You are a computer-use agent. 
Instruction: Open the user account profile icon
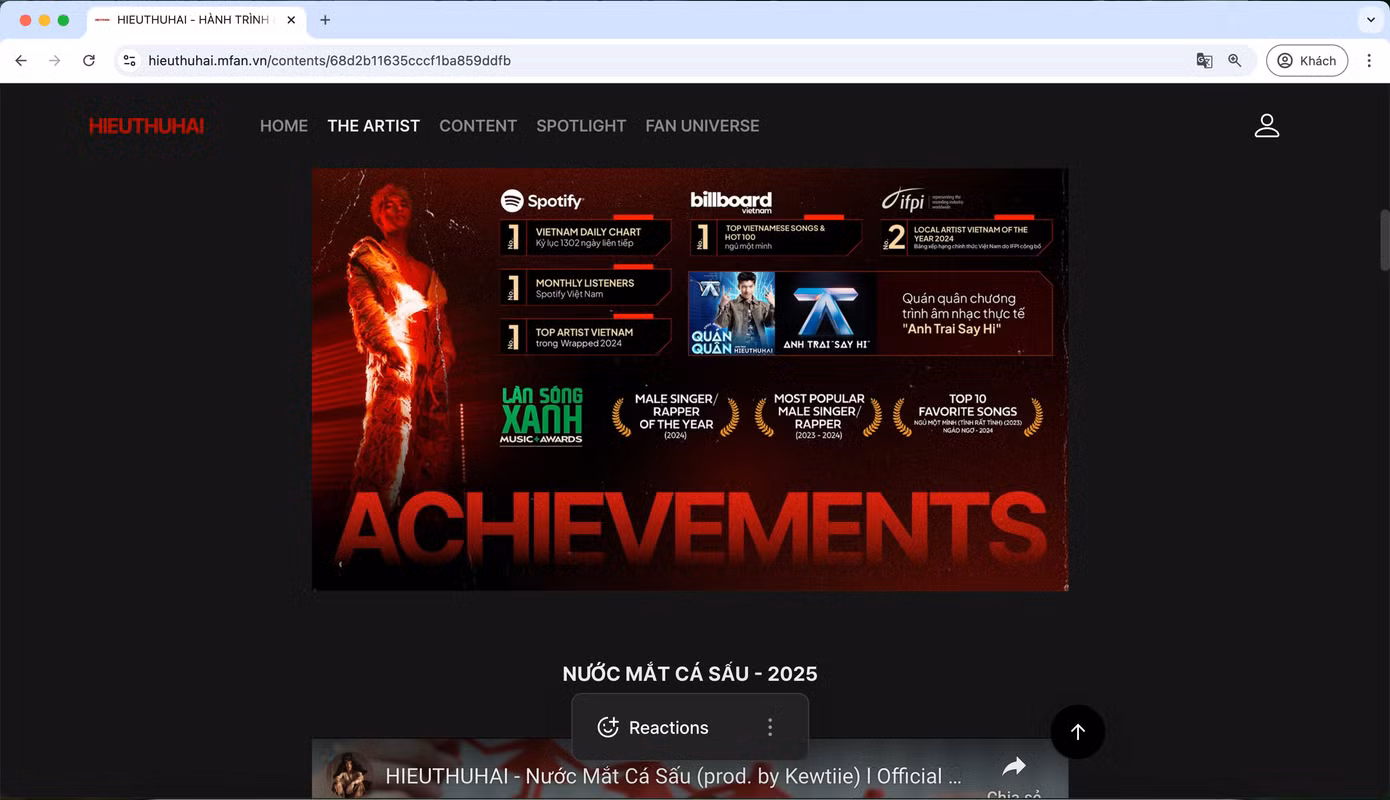[1267, 126]
